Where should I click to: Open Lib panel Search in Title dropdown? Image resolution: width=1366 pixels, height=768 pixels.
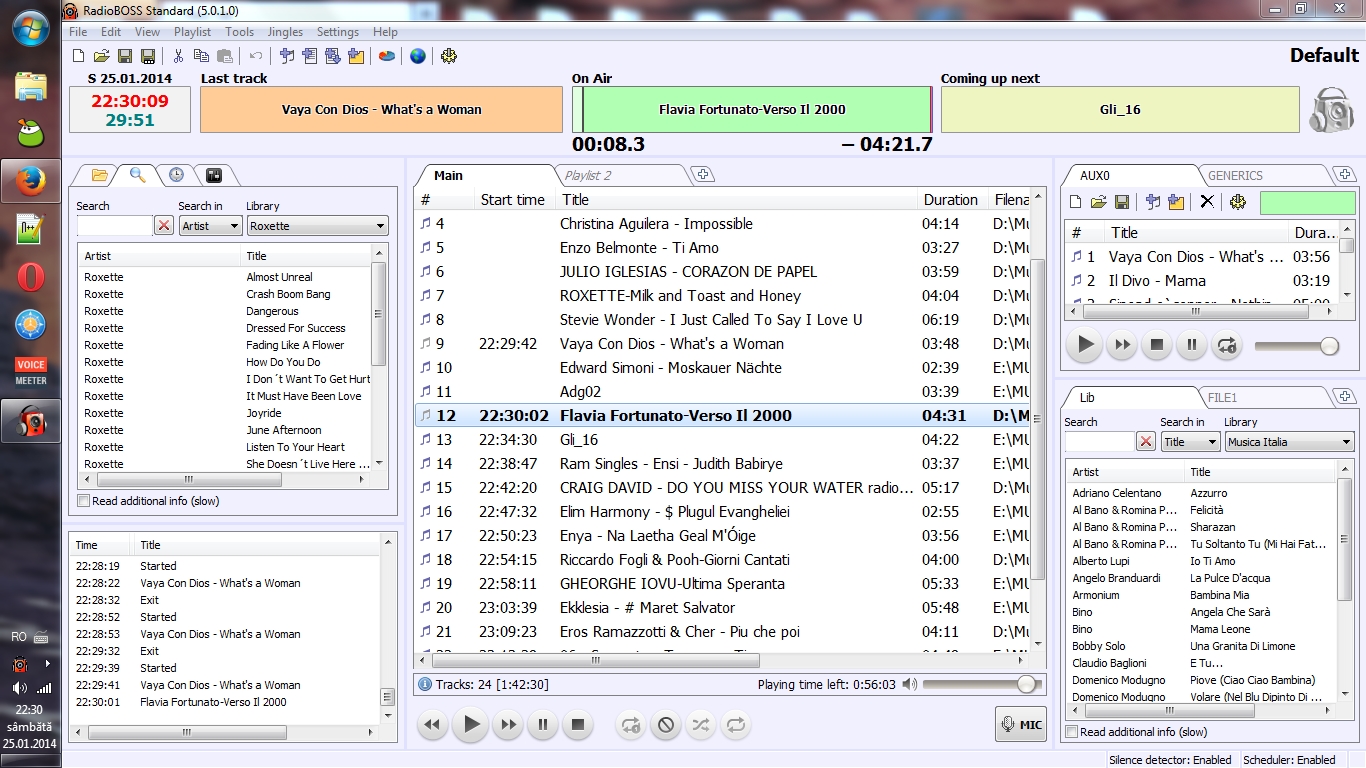[1190, 442]
